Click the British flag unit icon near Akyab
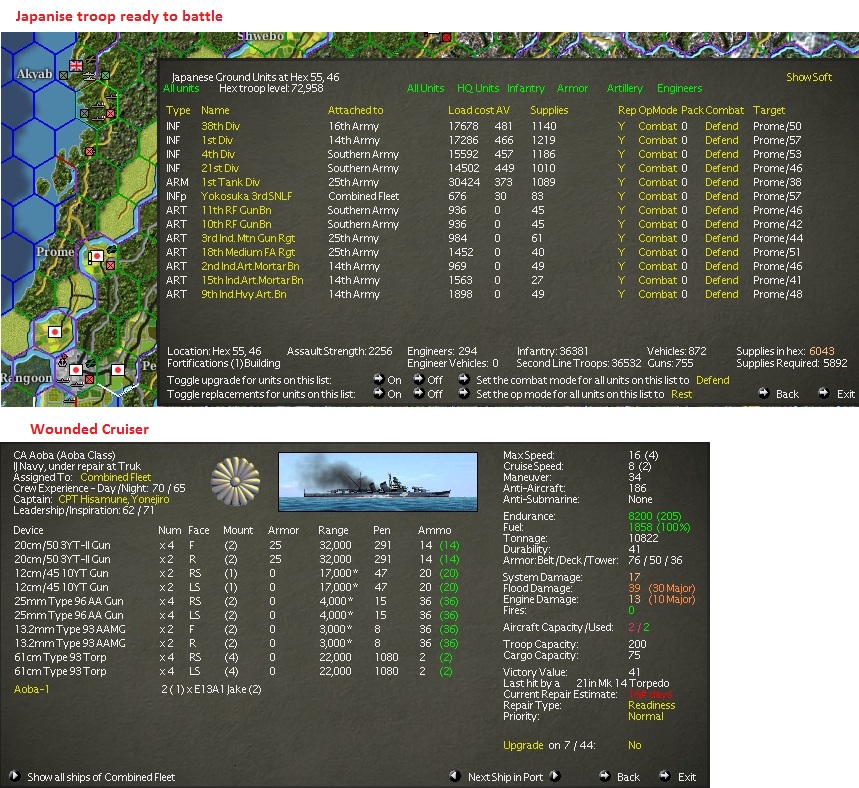The height and width of the screenshot is (788, 859). tap(76, 66)
